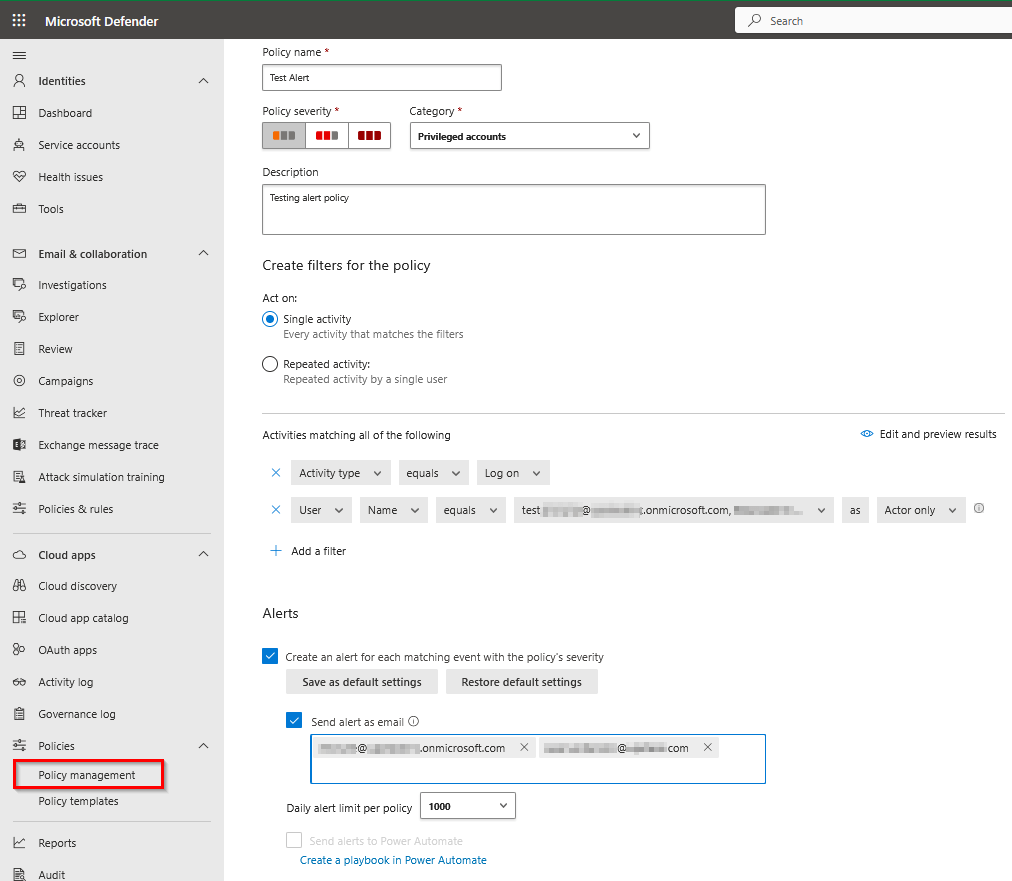1012x881 pixels.
Task: Select medium severity red indicator
Action: pos(327,136)
